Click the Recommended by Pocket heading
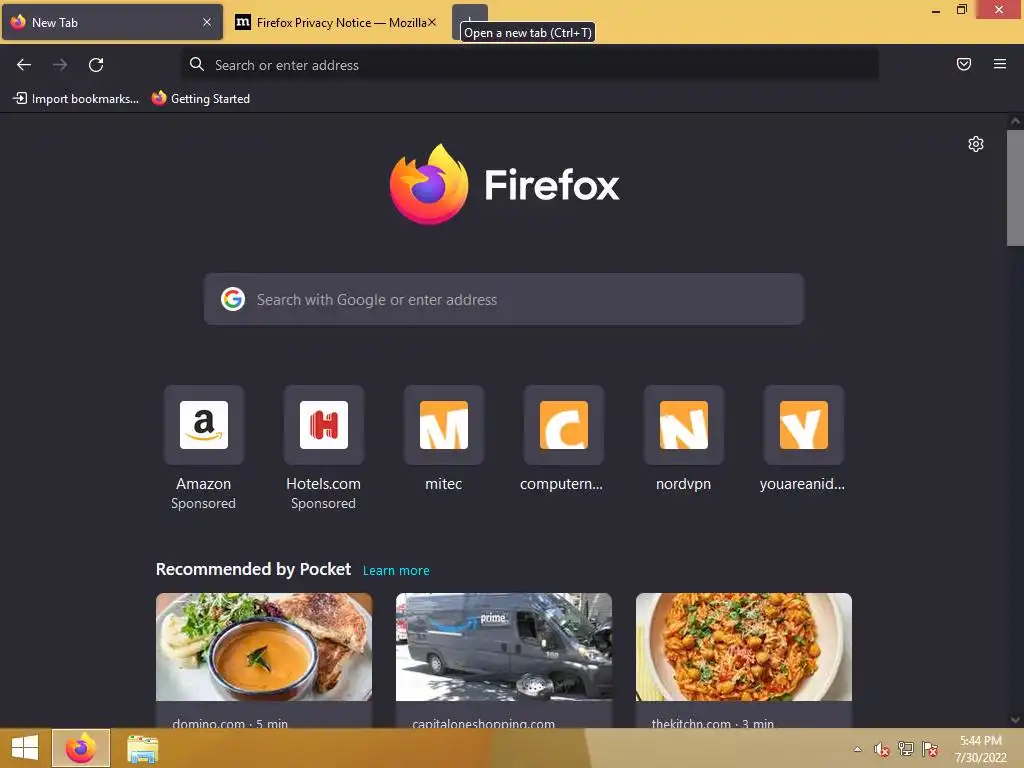The height and width of the screenshot is (768, 1024). 253,569
